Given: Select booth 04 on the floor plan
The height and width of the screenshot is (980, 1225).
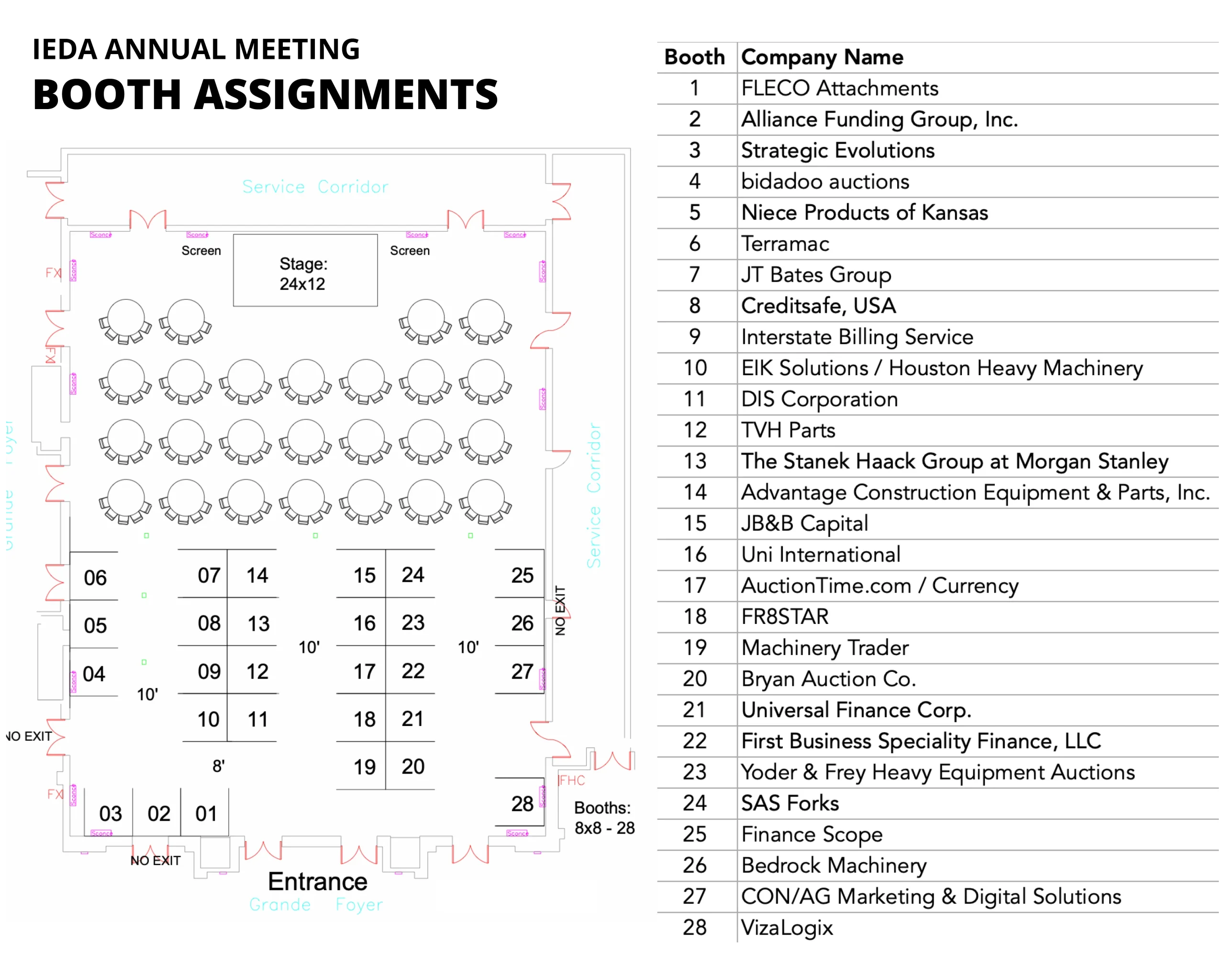Looking at the screenshot, I should click(94, 674).
